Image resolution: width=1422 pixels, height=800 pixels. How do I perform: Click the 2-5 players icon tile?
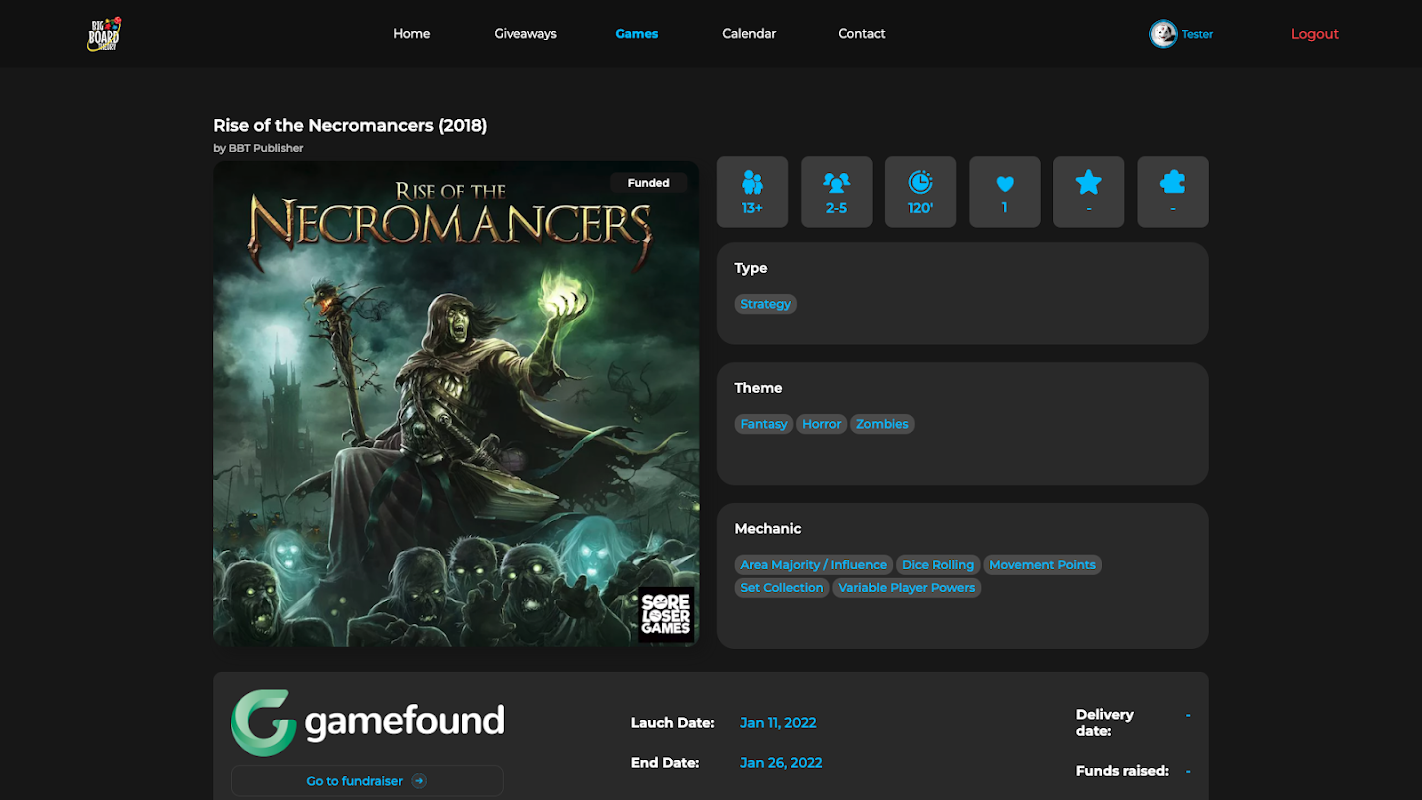click(836, 192)
